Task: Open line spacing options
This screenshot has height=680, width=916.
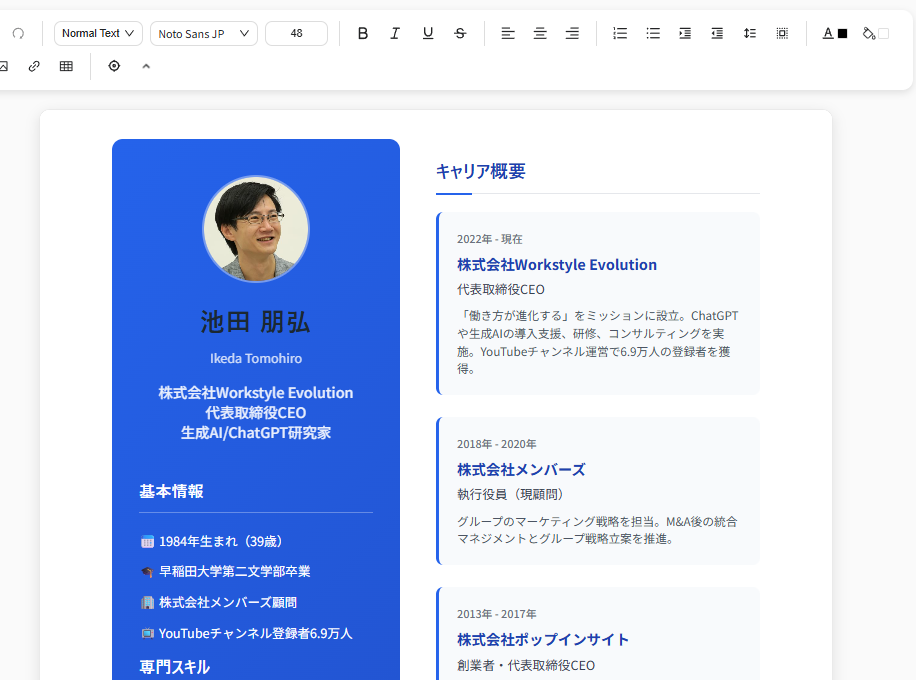Action: [x=750, y=33]
